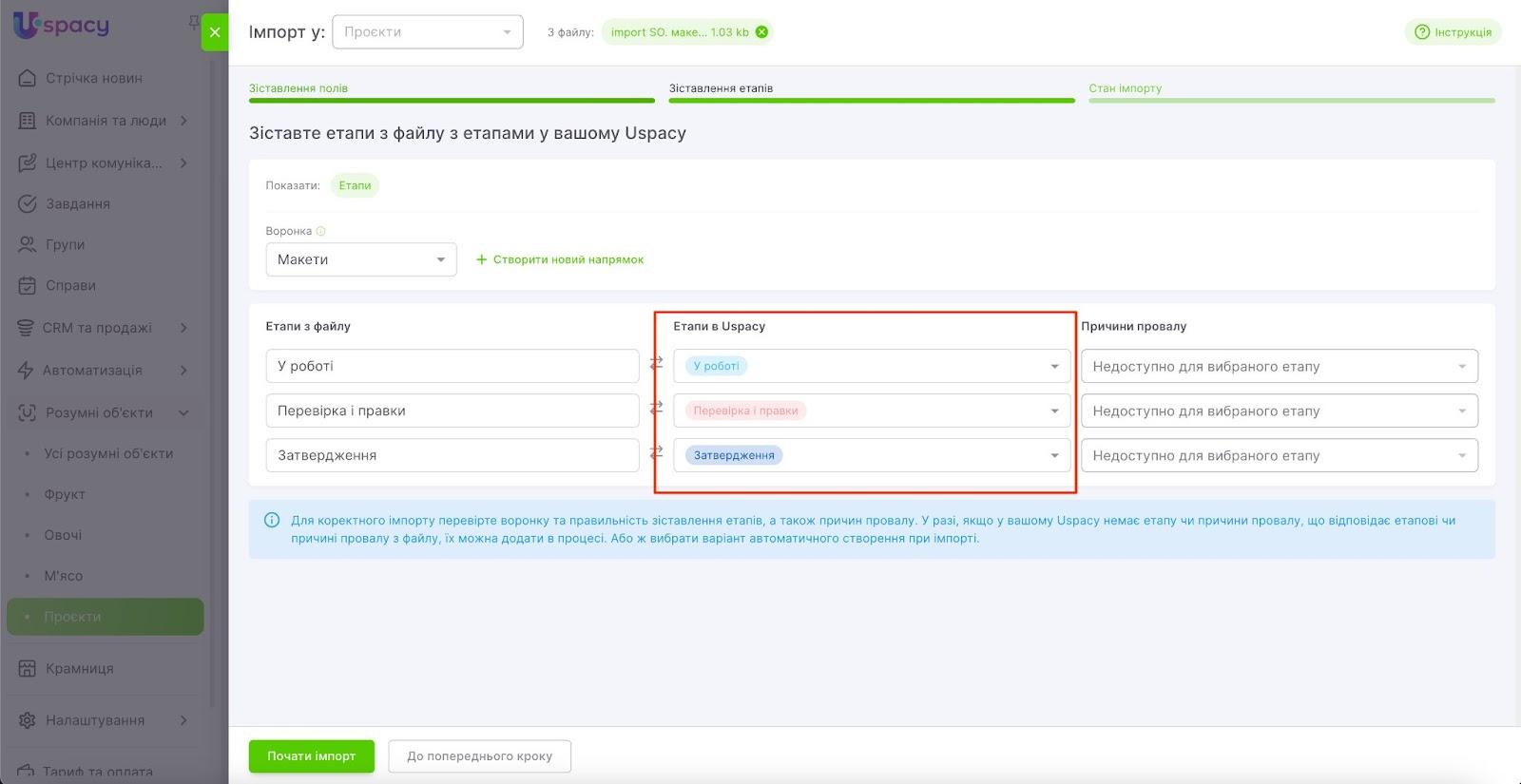Toggle the Етапи filter chip

[355, 185]
